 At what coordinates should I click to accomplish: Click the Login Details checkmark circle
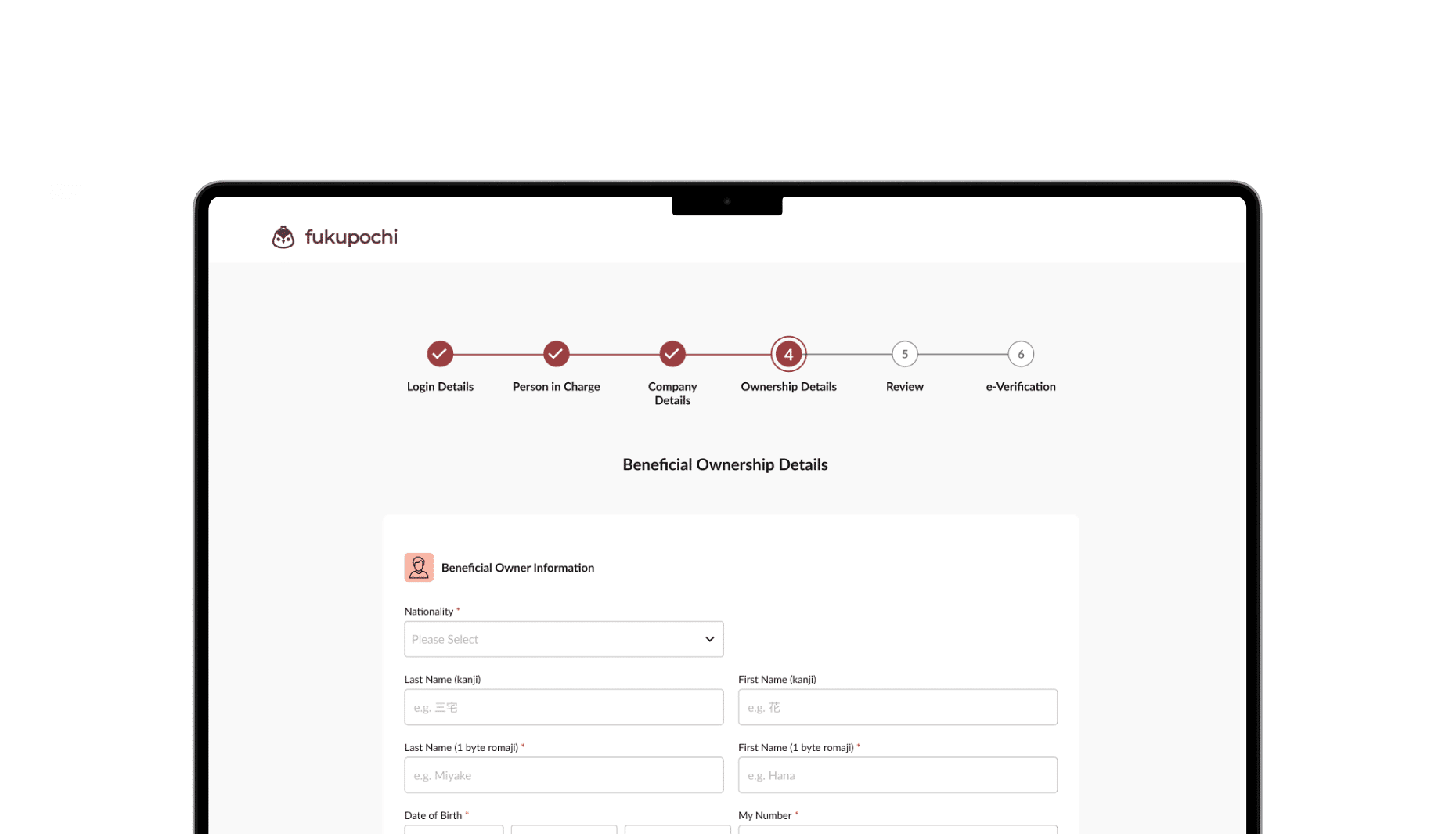click(440, 354)
